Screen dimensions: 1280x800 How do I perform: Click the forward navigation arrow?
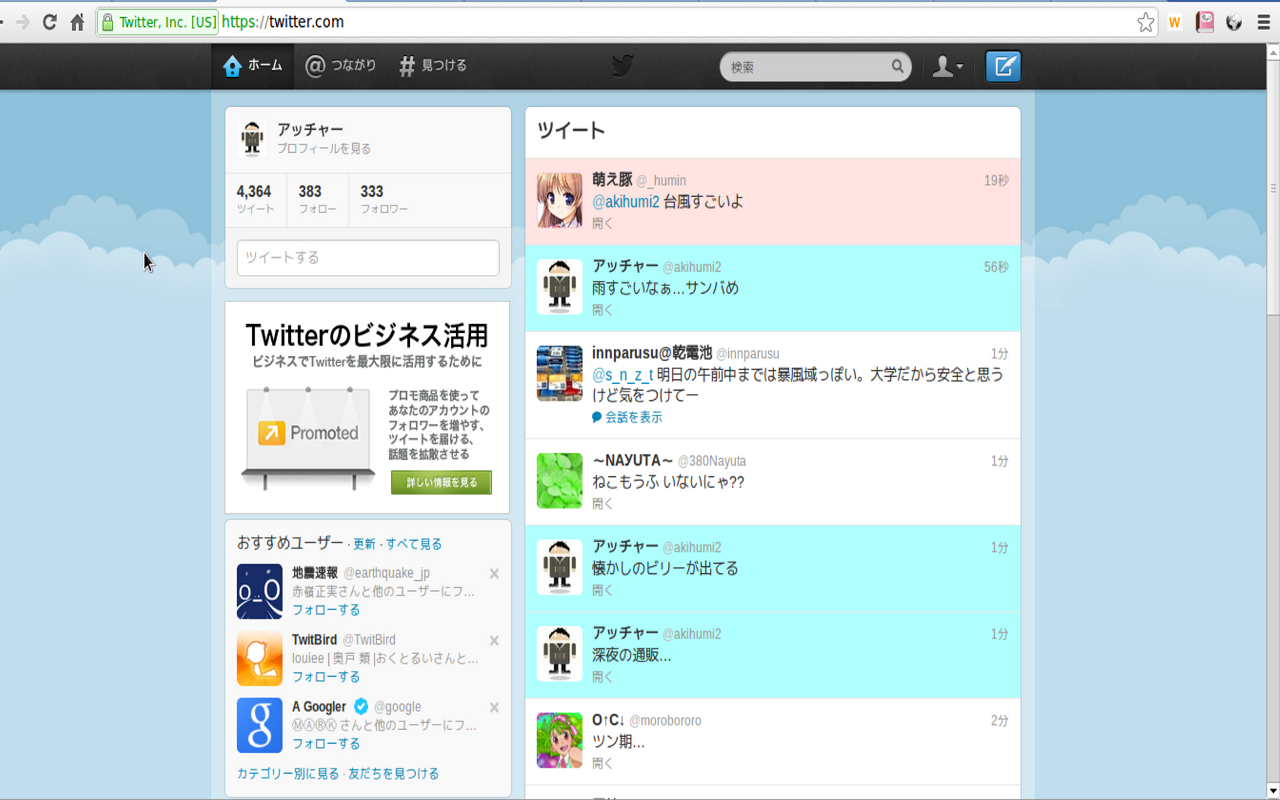point(22,22)
